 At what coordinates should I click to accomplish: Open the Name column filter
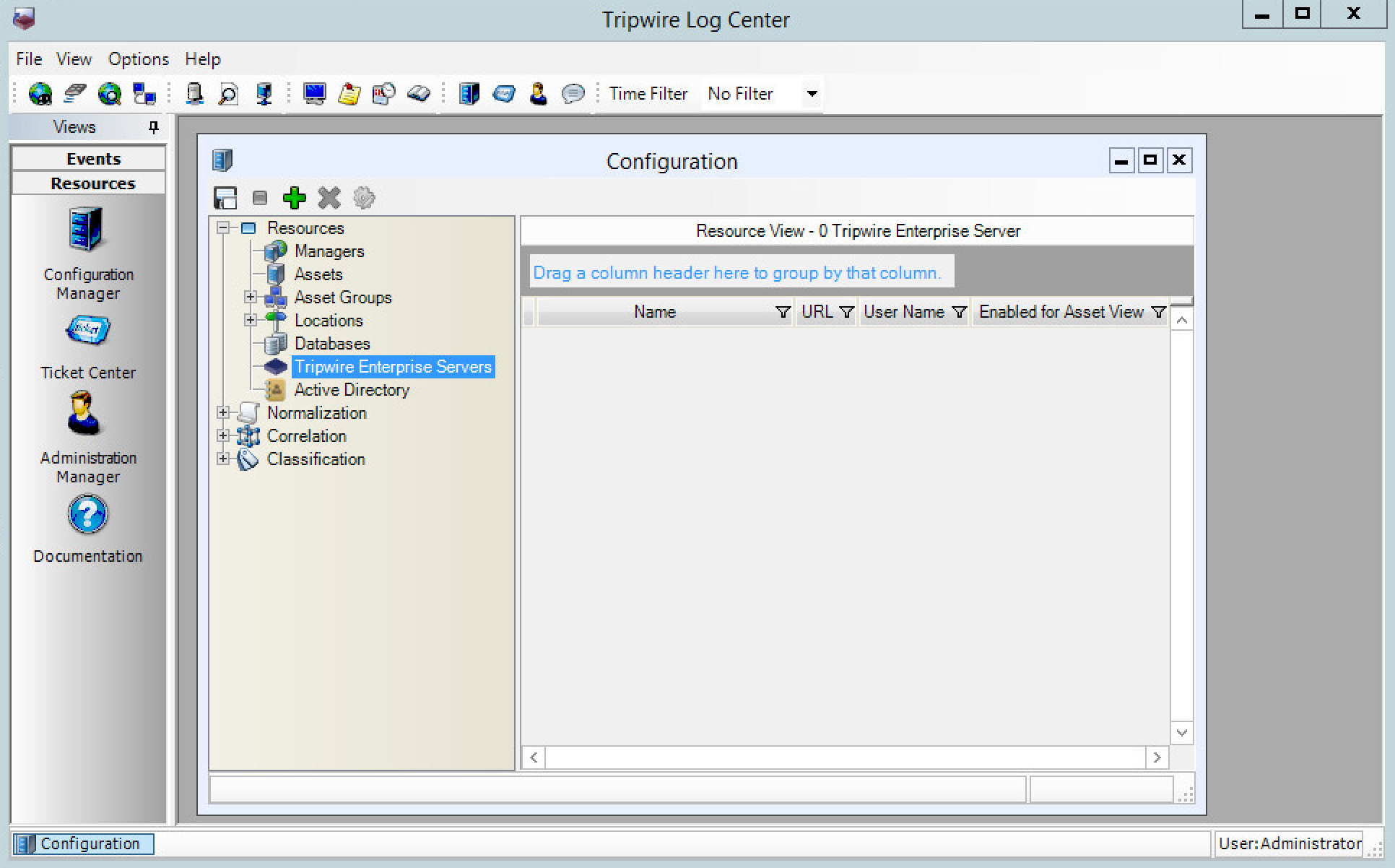(782, 312)
